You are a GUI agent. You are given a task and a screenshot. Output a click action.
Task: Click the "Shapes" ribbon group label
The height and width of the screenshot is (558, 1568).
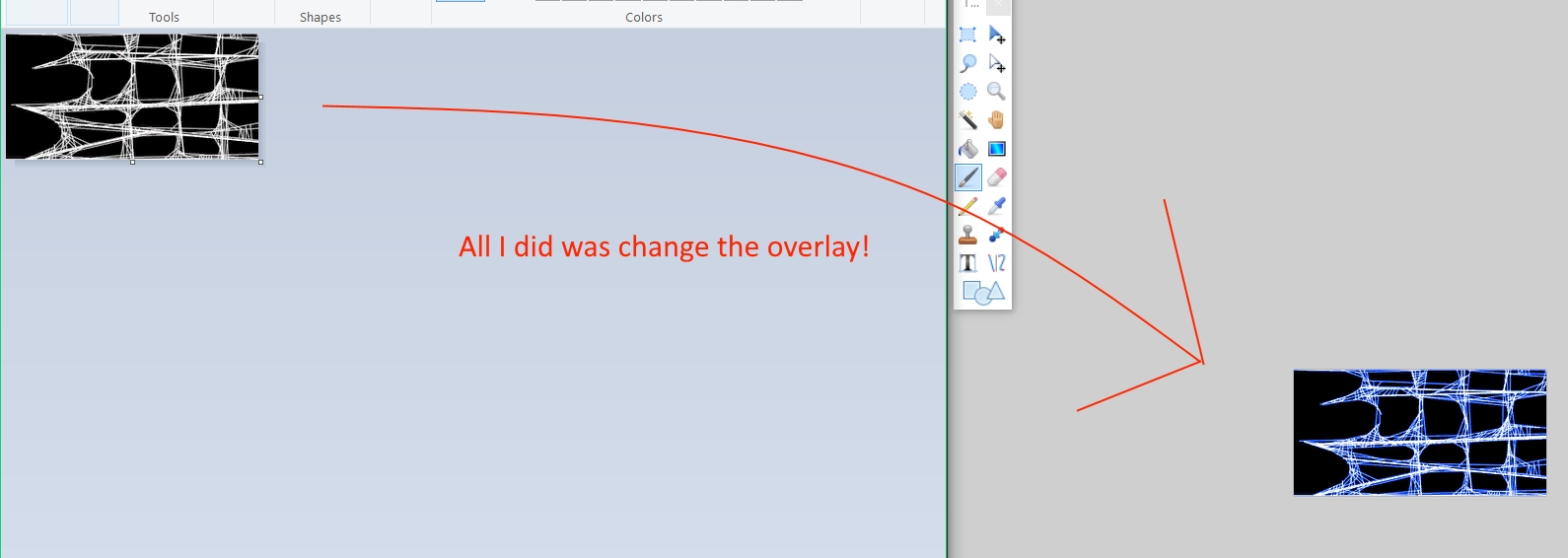click(x=321, y=18)
